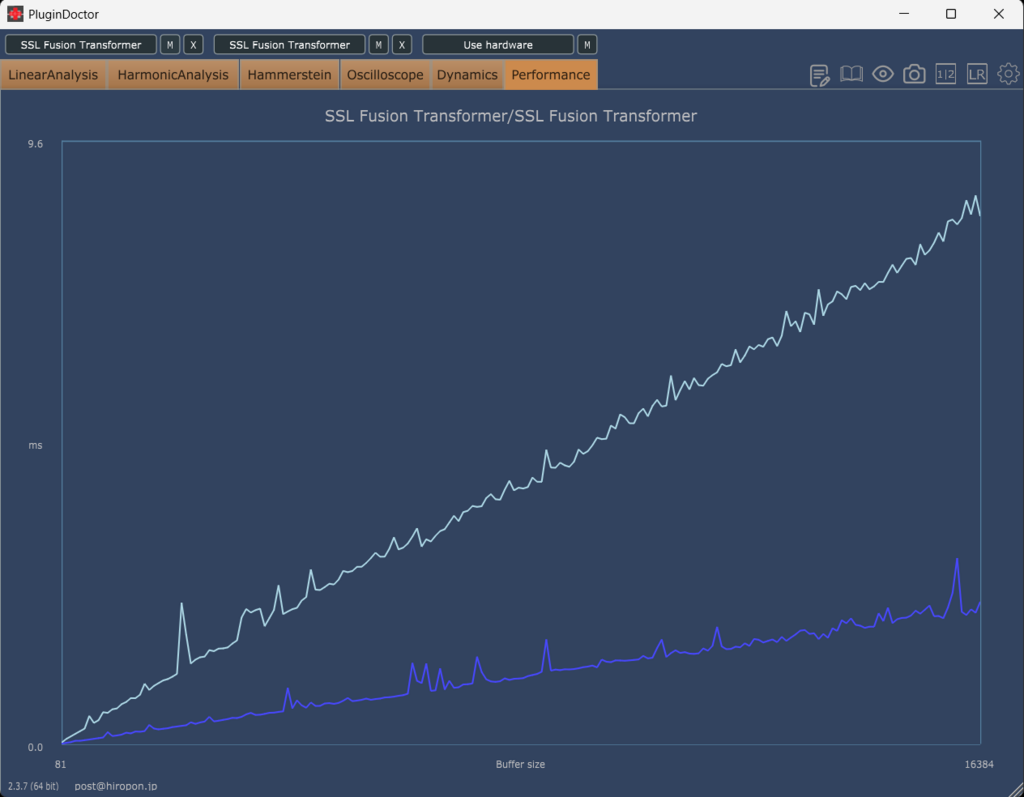Open first SSL Fusion Transformer plugin slot
This screenshot has height=797, width=1024.
(81, 44)
